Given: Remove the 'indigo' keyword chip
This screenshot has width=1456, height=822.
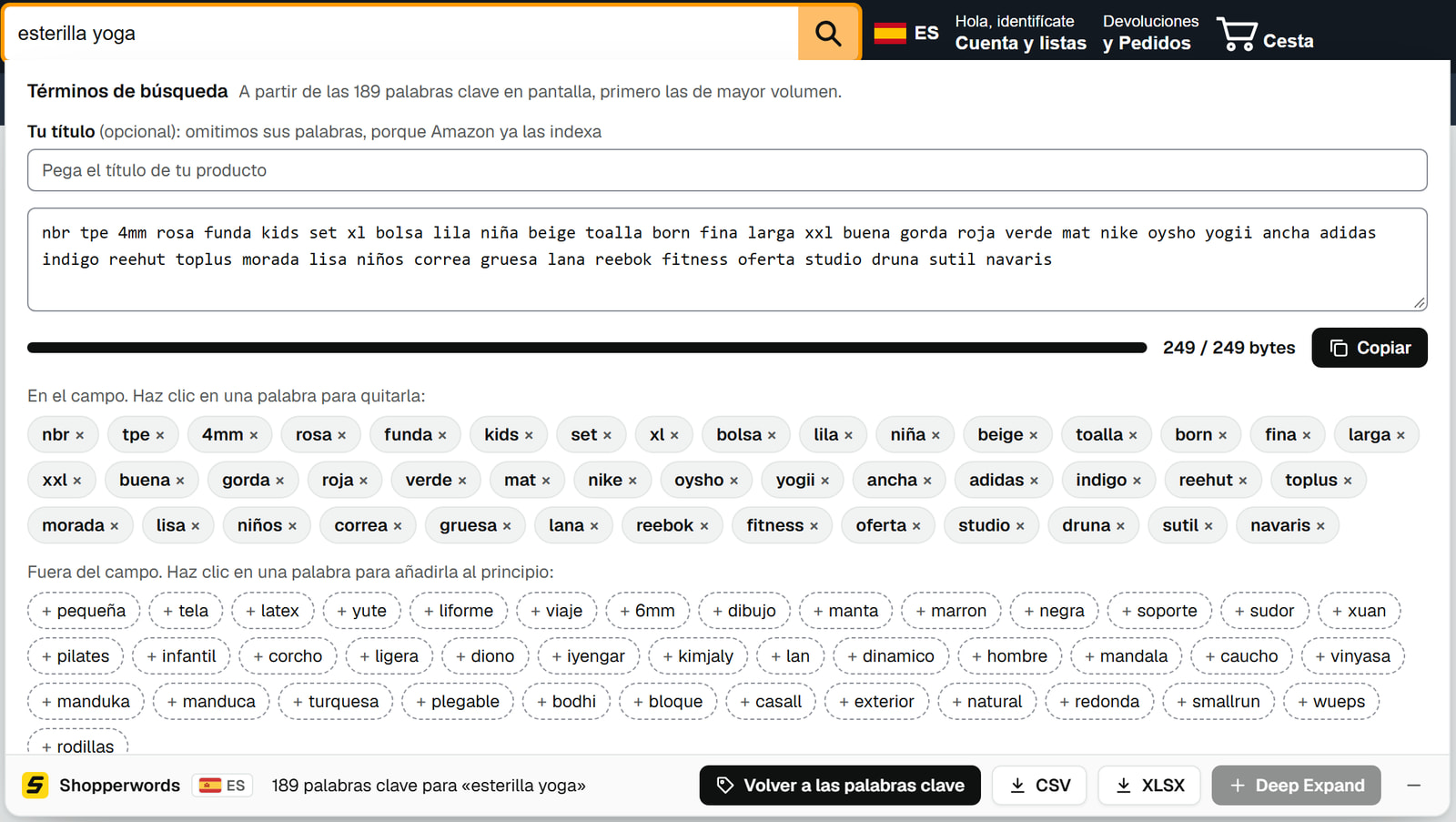Looking at the screenshot, I should click(1108, 481).
